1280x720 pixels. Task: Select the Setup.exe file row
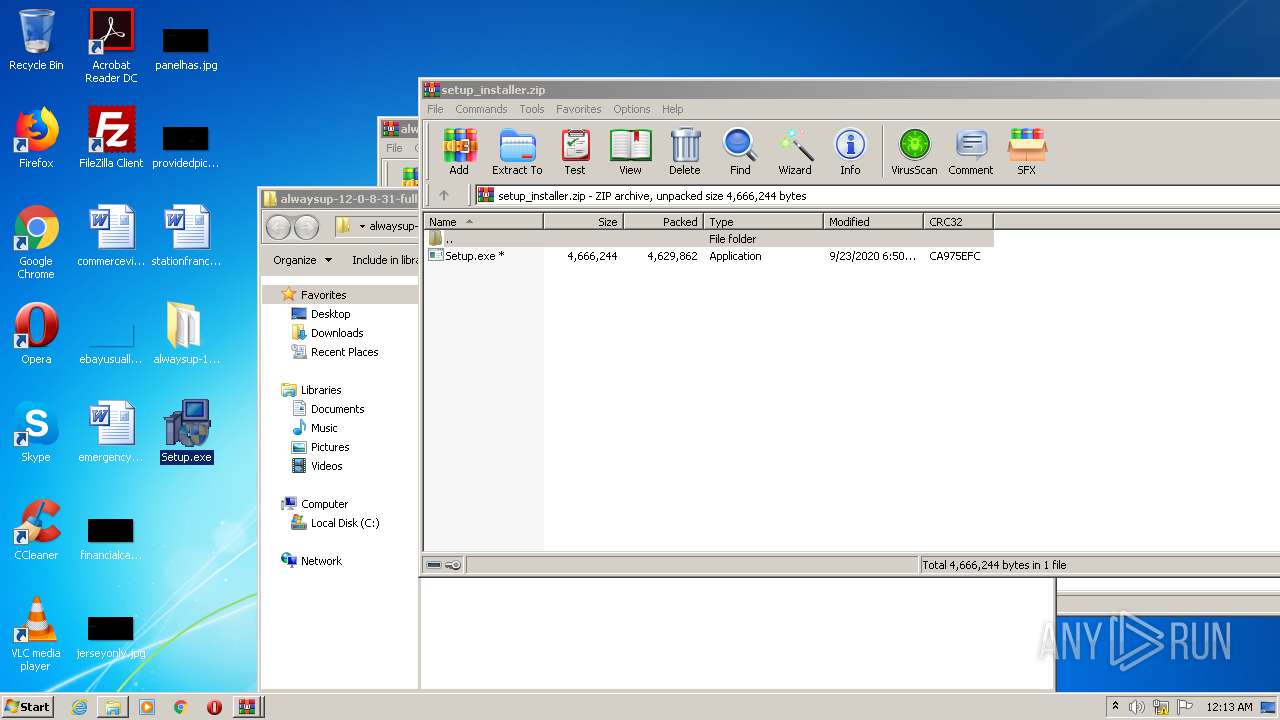coord(475,256)
